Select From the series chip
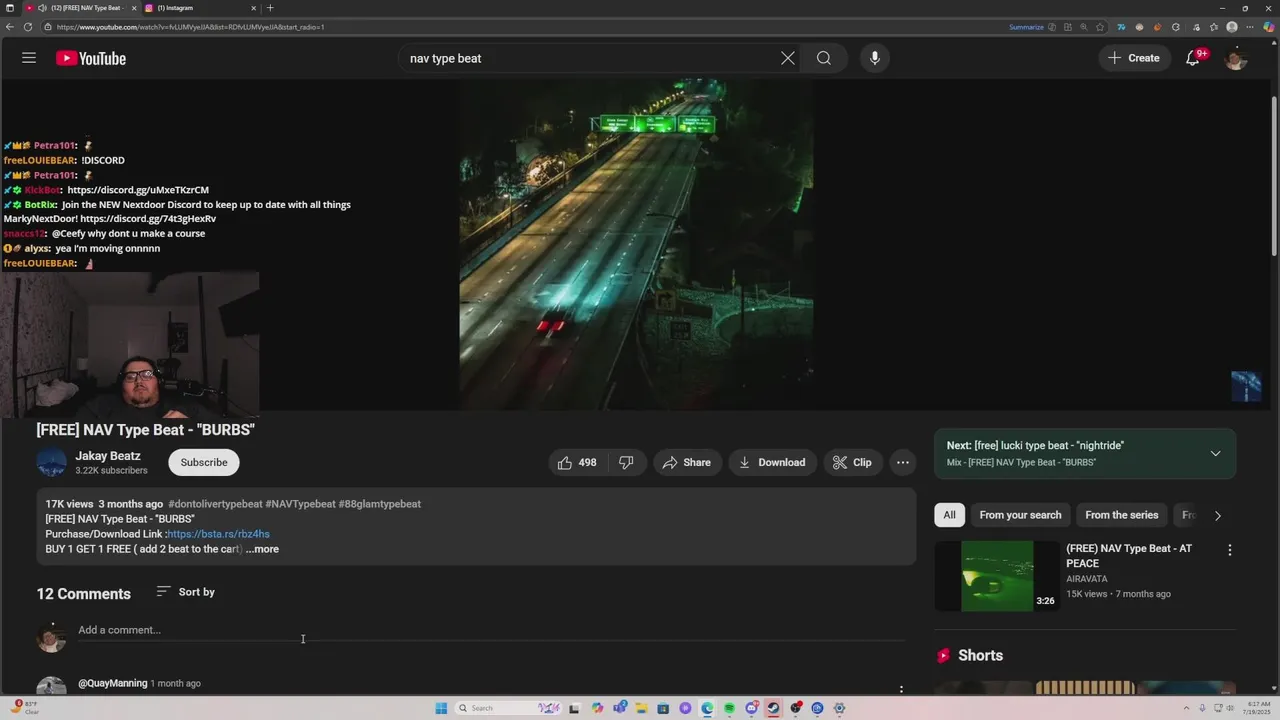1280x720 pixels. pos(1121,515)
